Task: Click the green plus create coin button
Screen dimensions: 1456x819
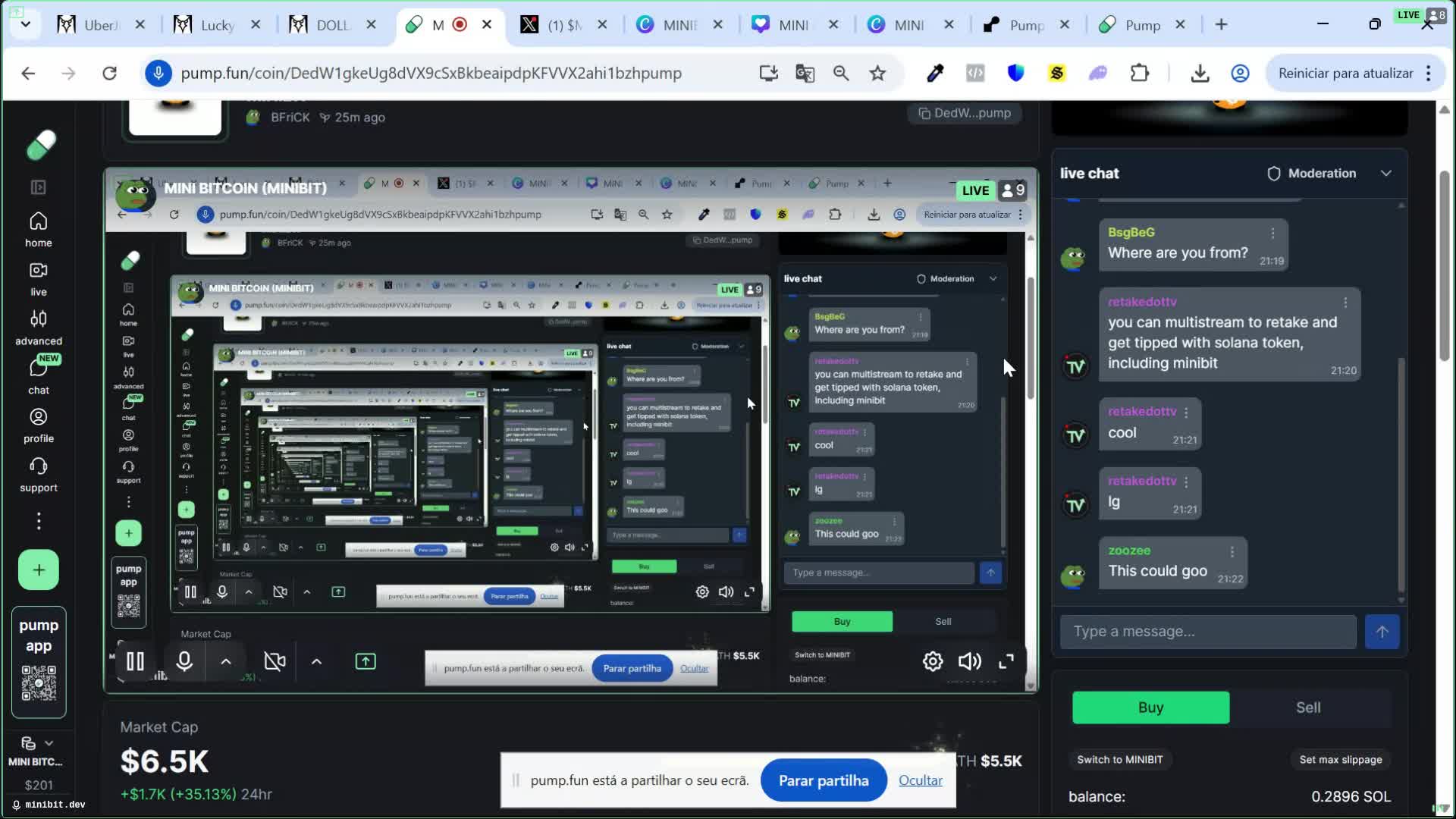Action: pos(38,570)
